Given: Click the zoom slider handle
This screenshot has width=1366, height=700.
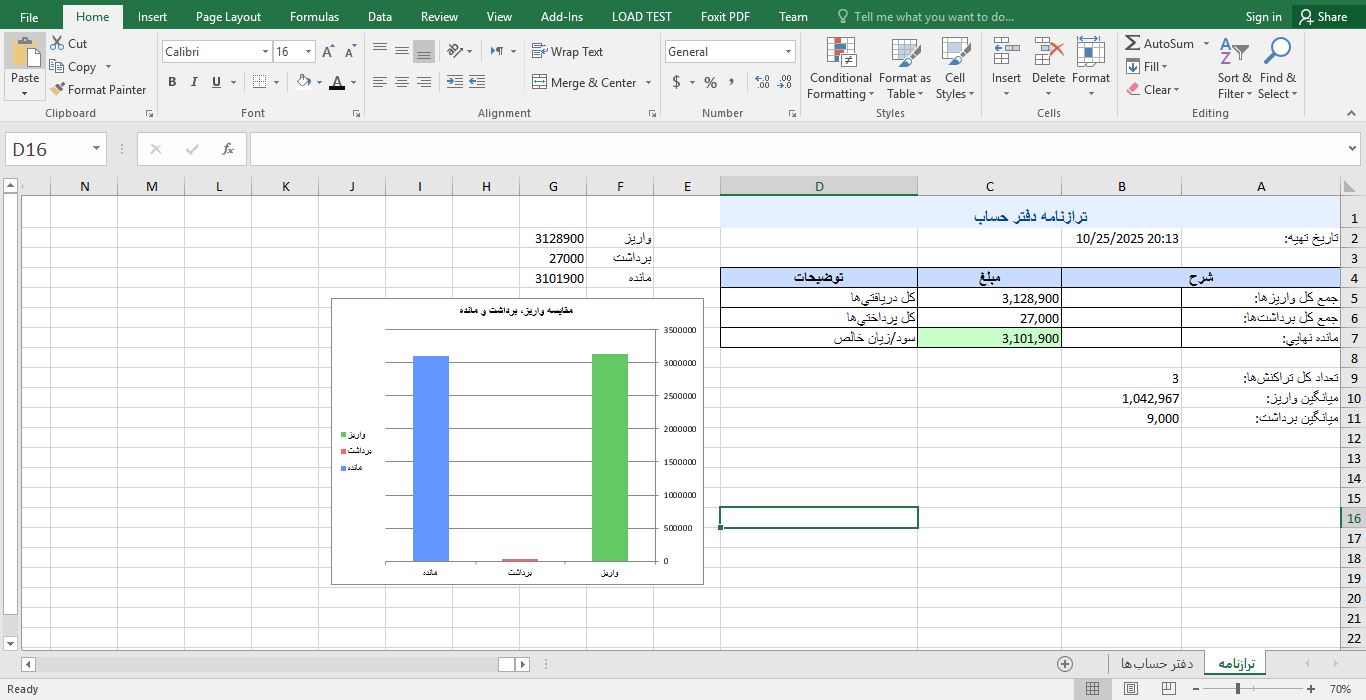Looking at the screenshot, I should click(x=1238, y=689).
